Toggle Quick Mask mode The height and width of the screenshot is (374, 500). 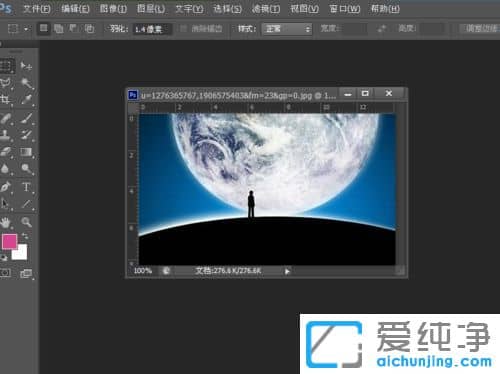coord(5,273)
